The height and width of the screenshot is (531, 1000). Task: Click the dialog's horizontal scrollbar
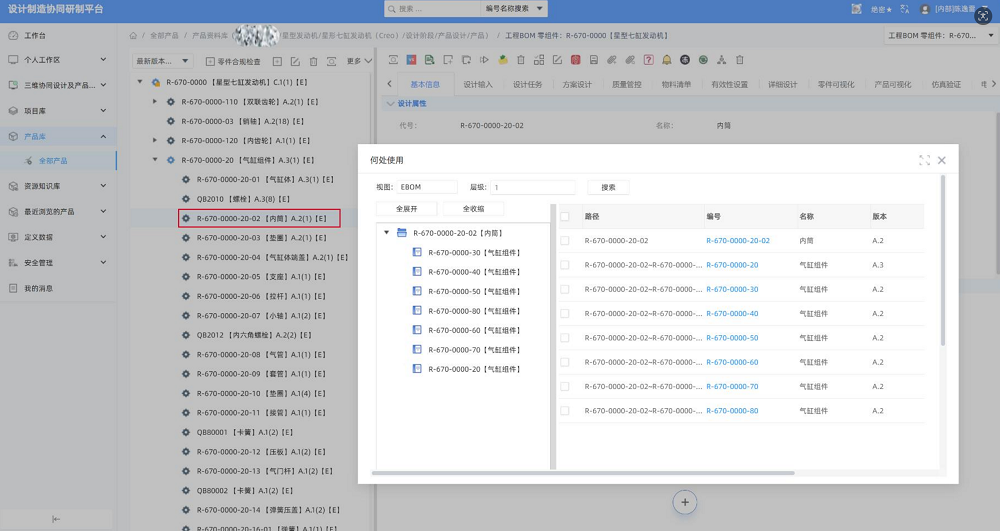tap(583, 473)
